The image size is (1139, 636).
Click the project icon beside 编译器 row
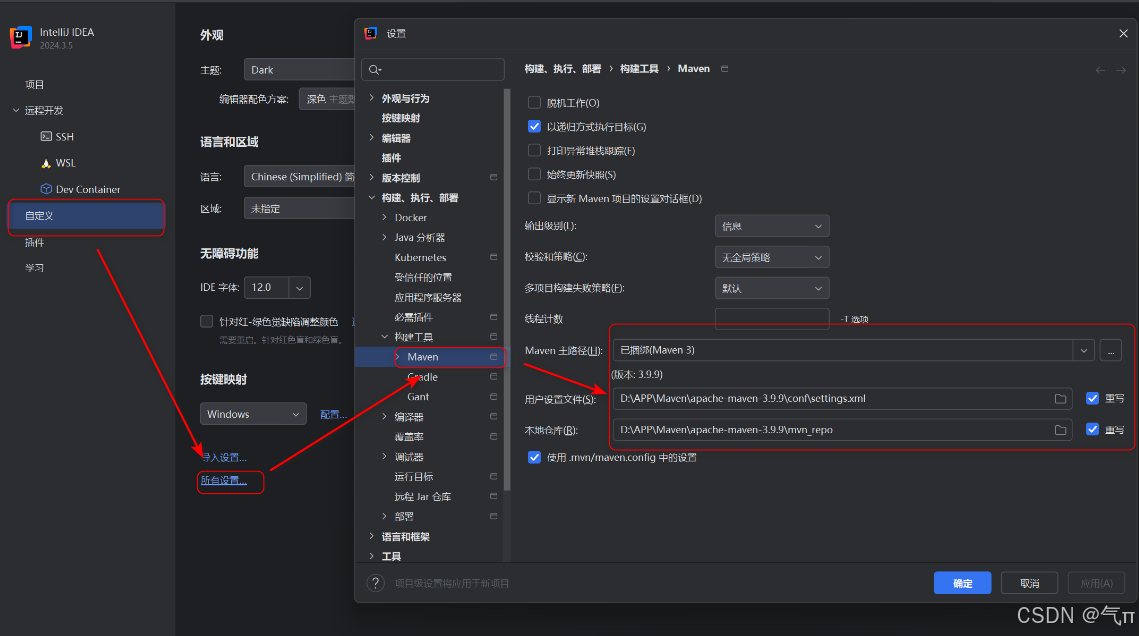[x=493, y=417]
